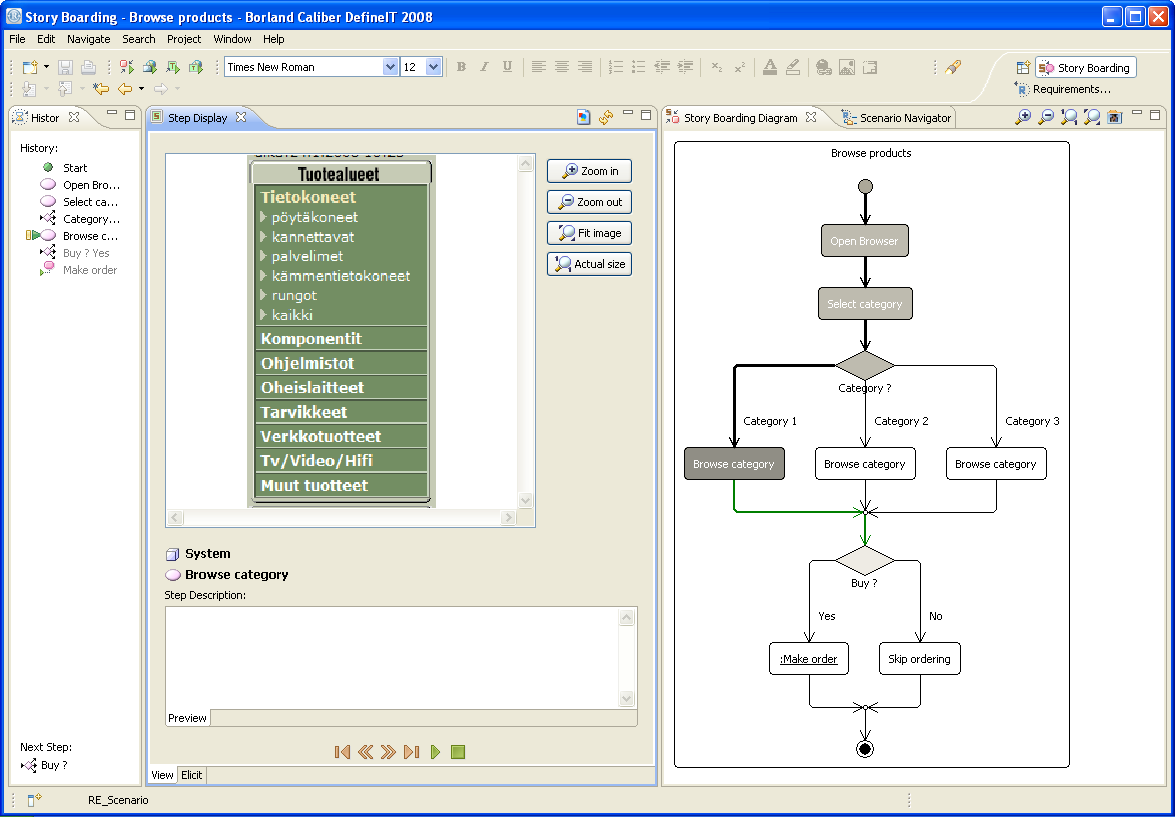Screen dimensions: 1175x817
Task: Click the Open Browser diagram node
Action: [x=865, y=241]
